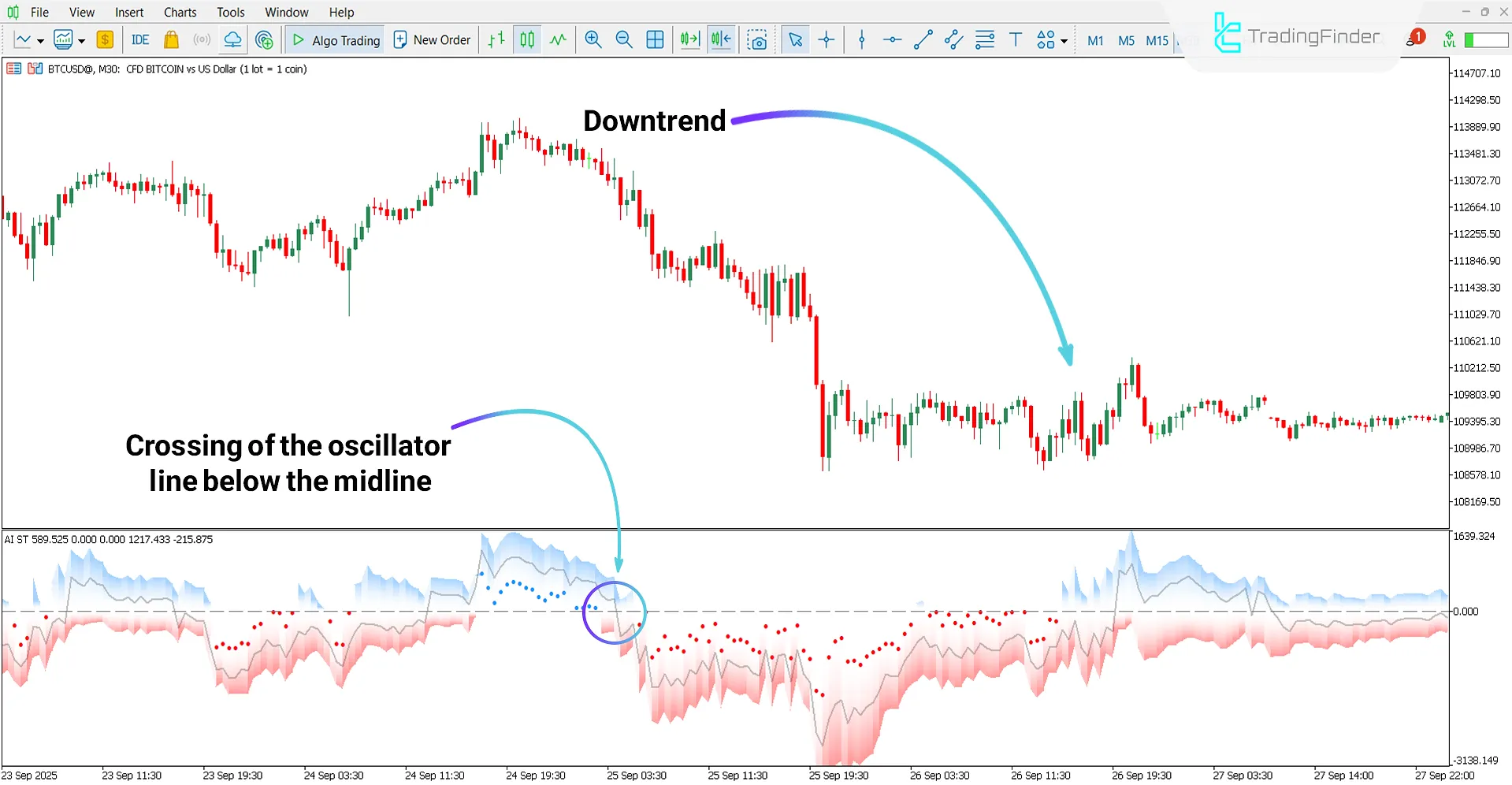1512x785 pixels.
Task: Take a chart screenshot
Action: [x=757, y=39]
